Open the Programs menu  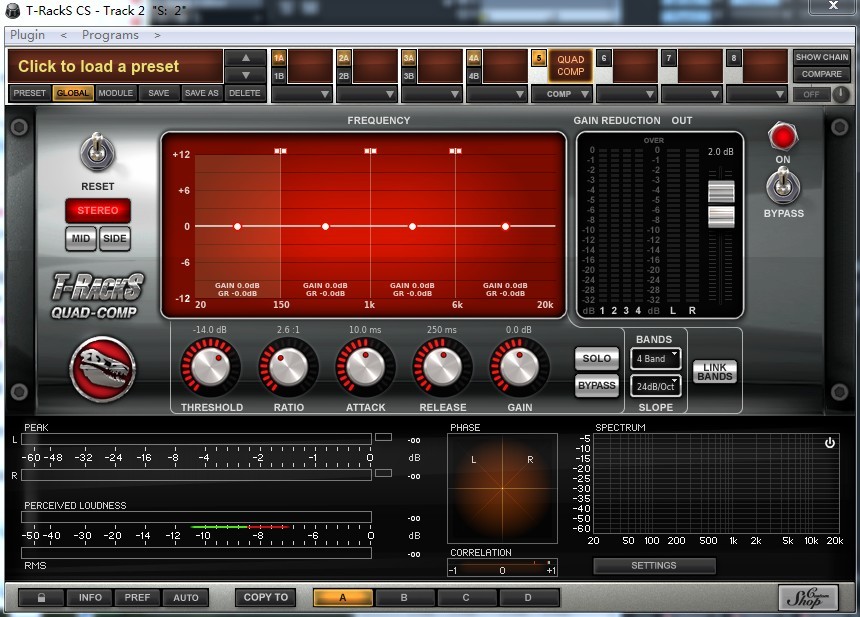(x=110, y=35)
